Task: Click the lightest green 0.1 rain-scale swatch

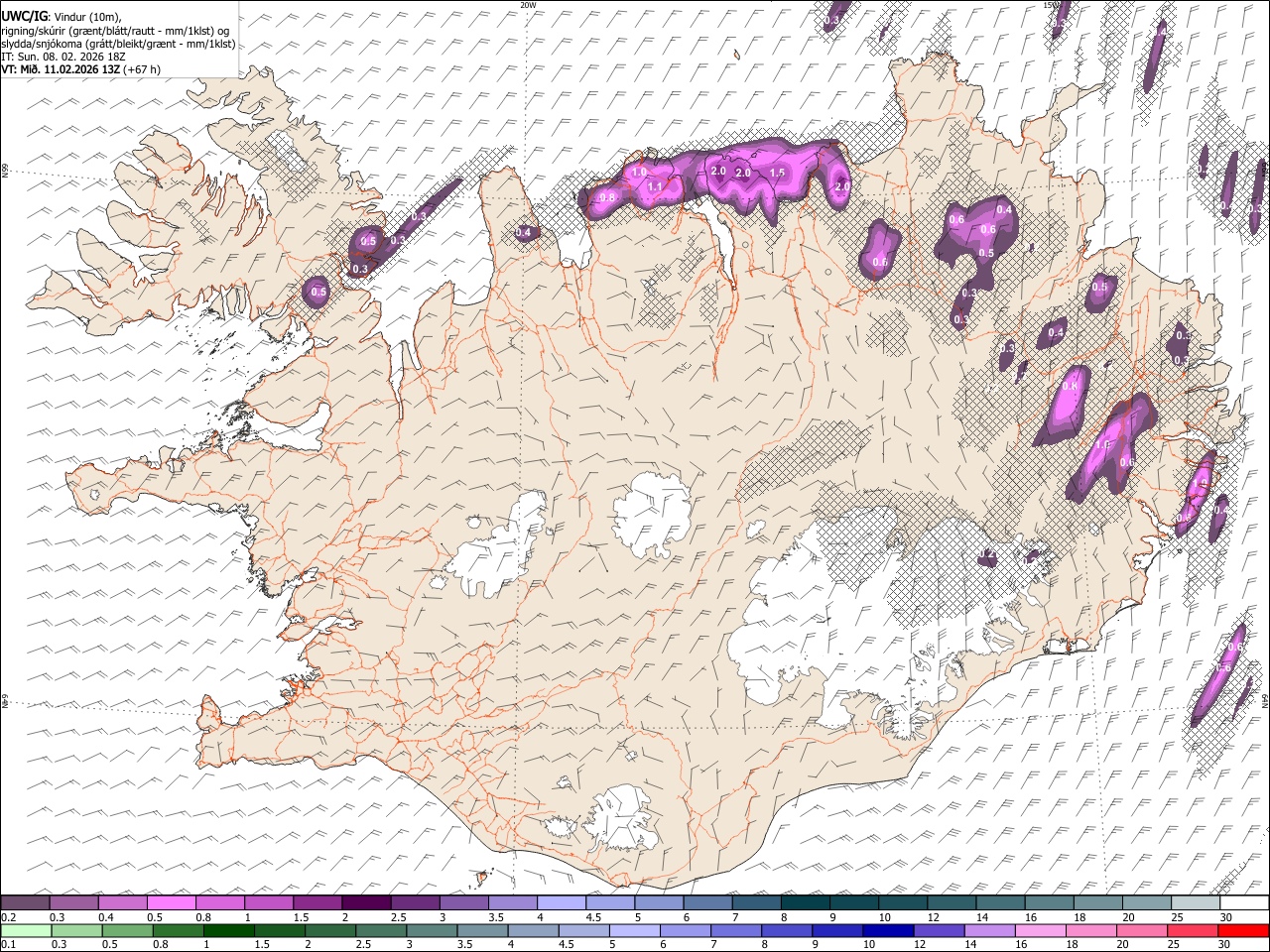Action: pyautogui.click(x=25, y=930)
